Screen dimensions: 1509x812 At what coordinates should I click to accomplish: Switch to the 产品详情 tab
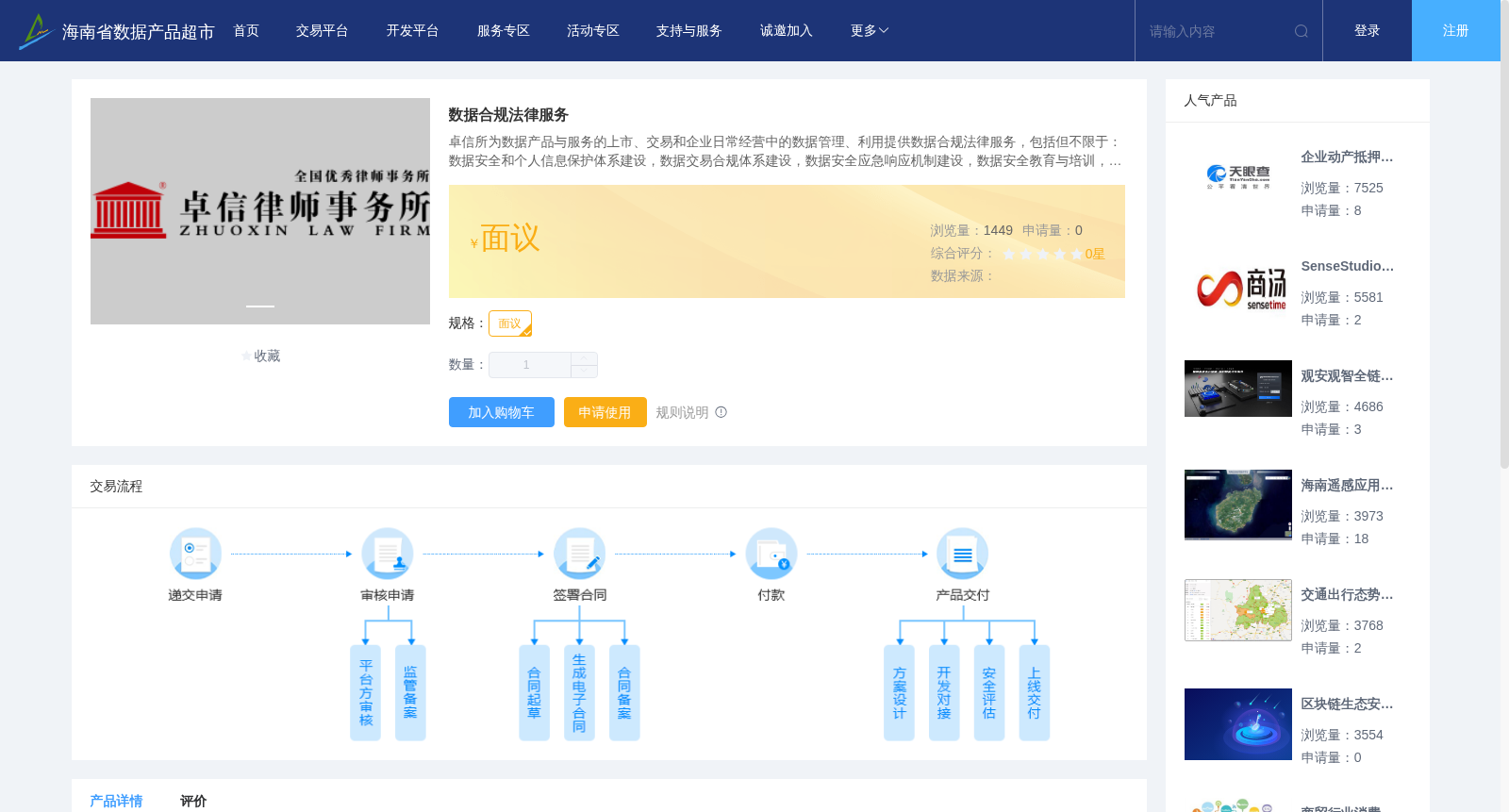pyautogui.click(x=116, y=801)
